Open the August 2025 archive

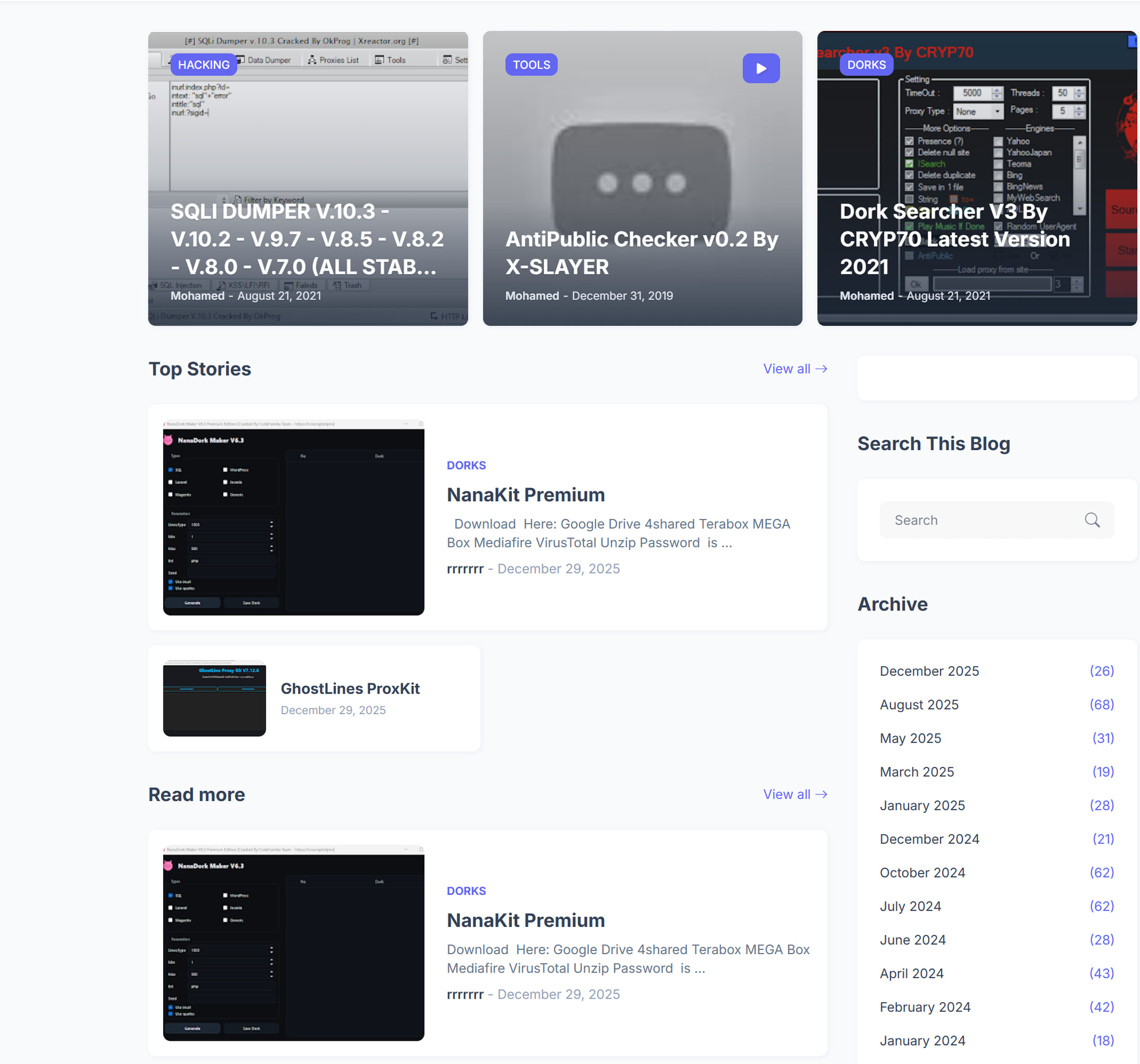tap(919, 704)
